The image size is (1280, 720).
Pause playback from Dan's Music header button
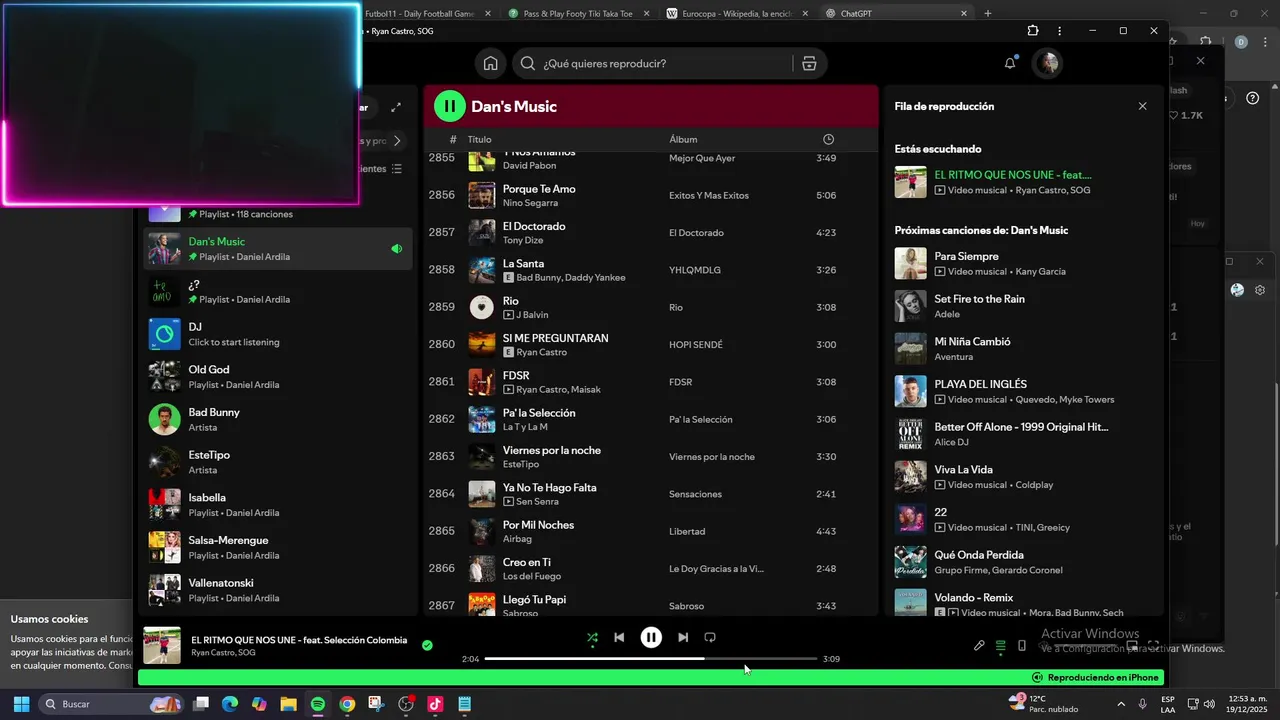tap(449, 106)
